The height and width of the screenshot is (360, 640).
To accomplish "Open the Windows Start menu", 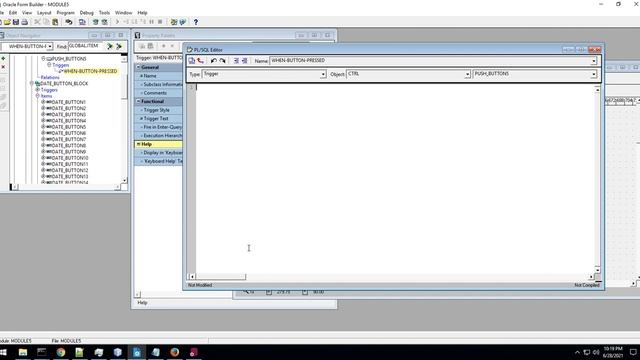I will (4, 352).
